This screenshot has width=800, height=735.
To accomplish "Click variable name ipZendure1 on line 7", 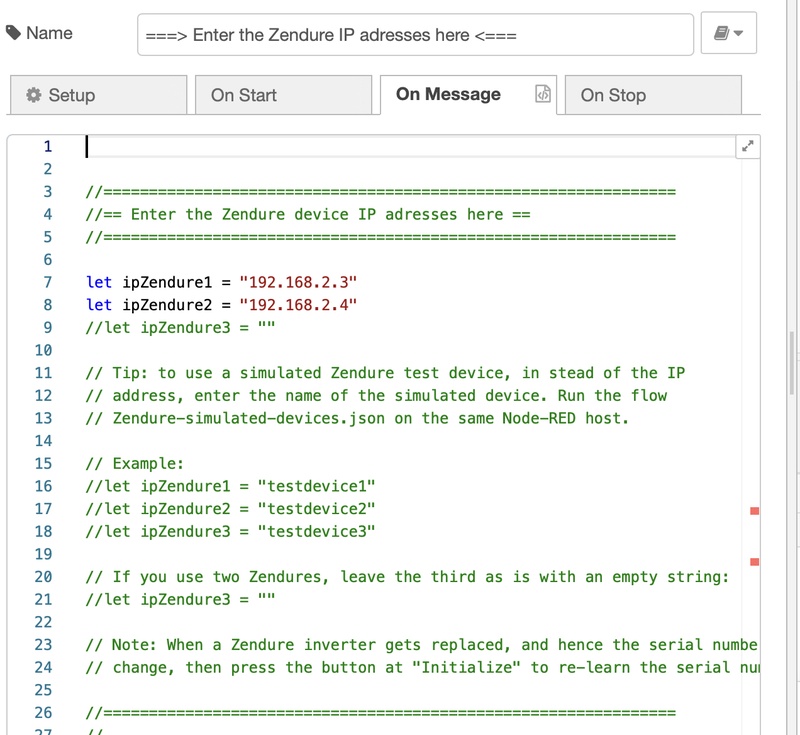I will [x=167, y=282].
